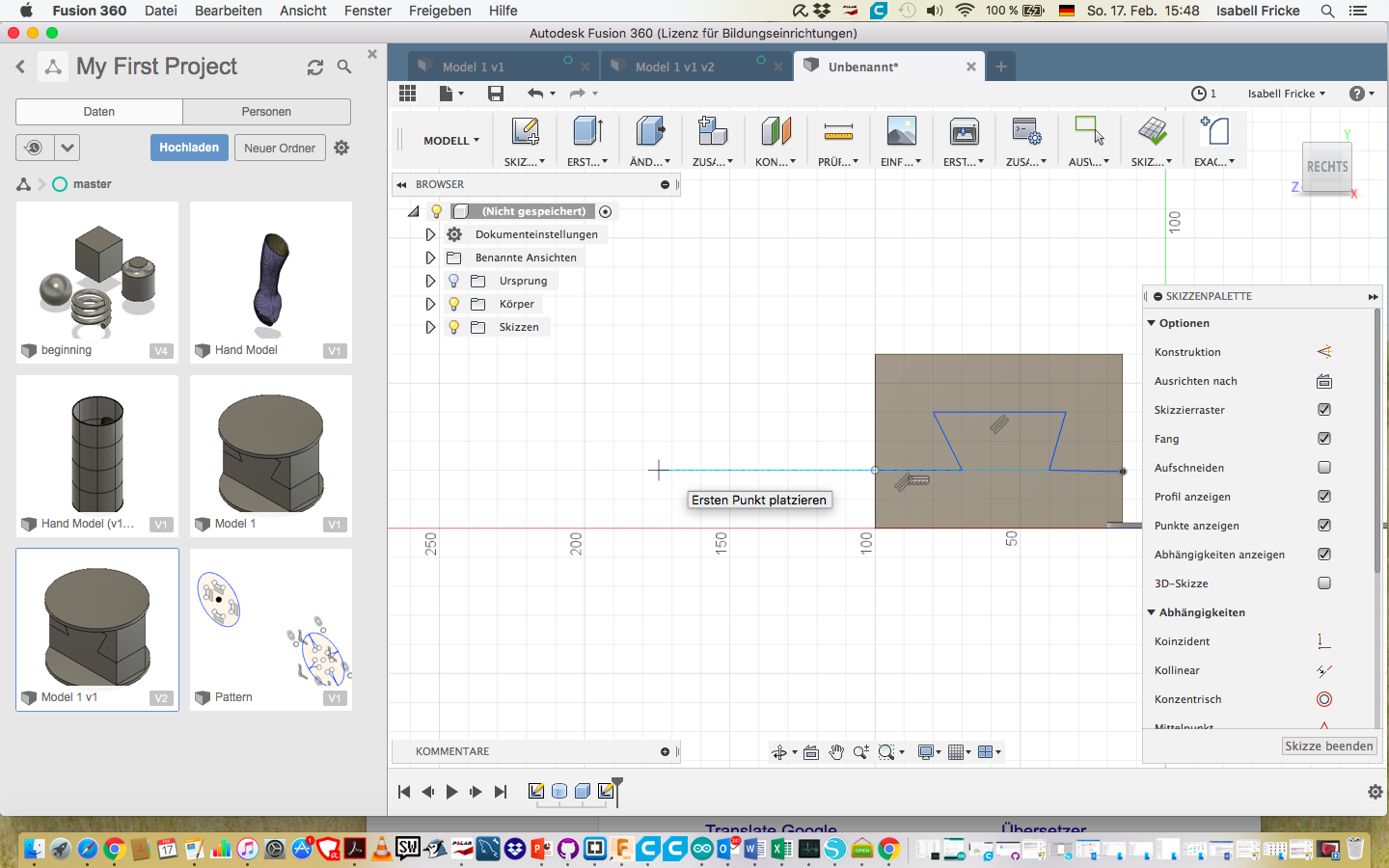Viewport: 1389px width, 868px height.
Task: Add a new document tab
Action: pyautogui.click(x=1001, y=67)
